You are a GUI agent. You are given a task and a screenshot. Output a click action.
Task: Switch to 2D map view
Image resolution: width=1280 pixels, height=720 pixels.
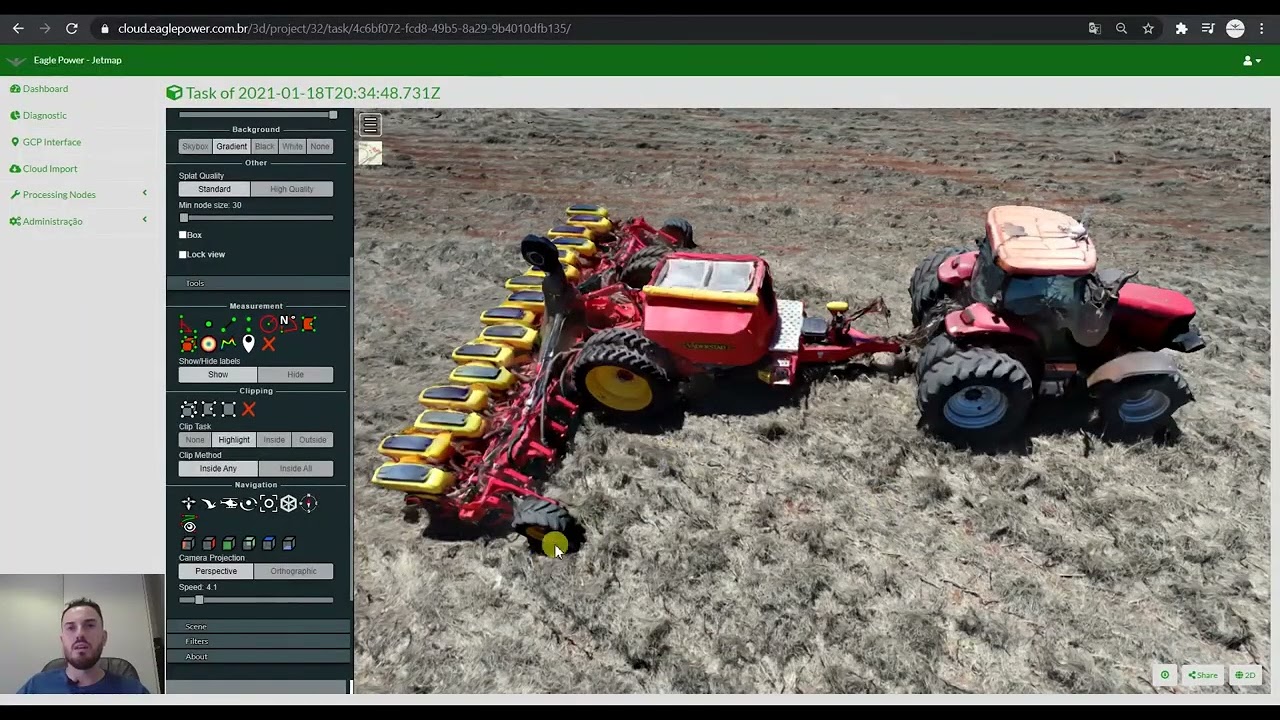point(1245,675)
